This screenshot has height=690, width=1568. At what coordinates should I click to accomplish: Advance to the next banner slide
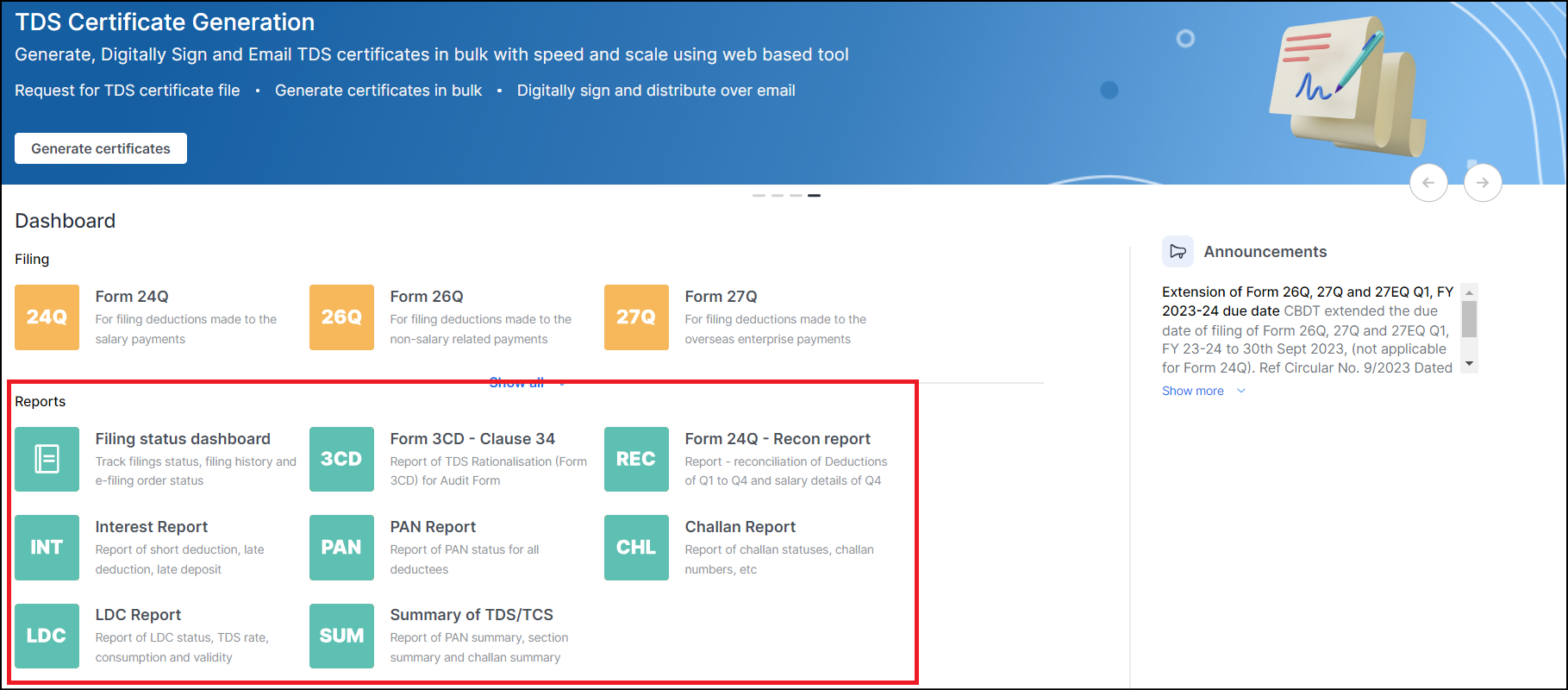(1482, 183)
